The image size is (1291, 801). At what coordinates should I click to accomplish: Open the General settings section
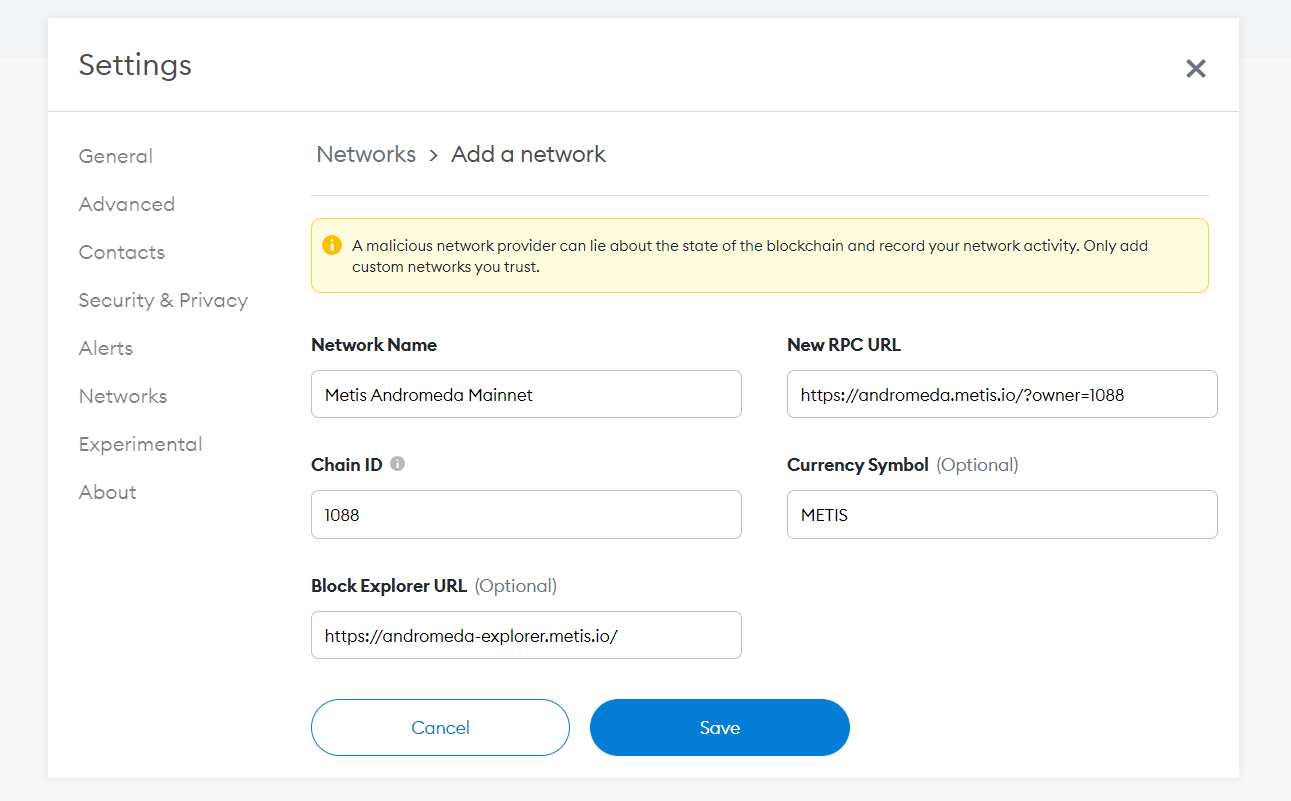(x=116, y=156)
